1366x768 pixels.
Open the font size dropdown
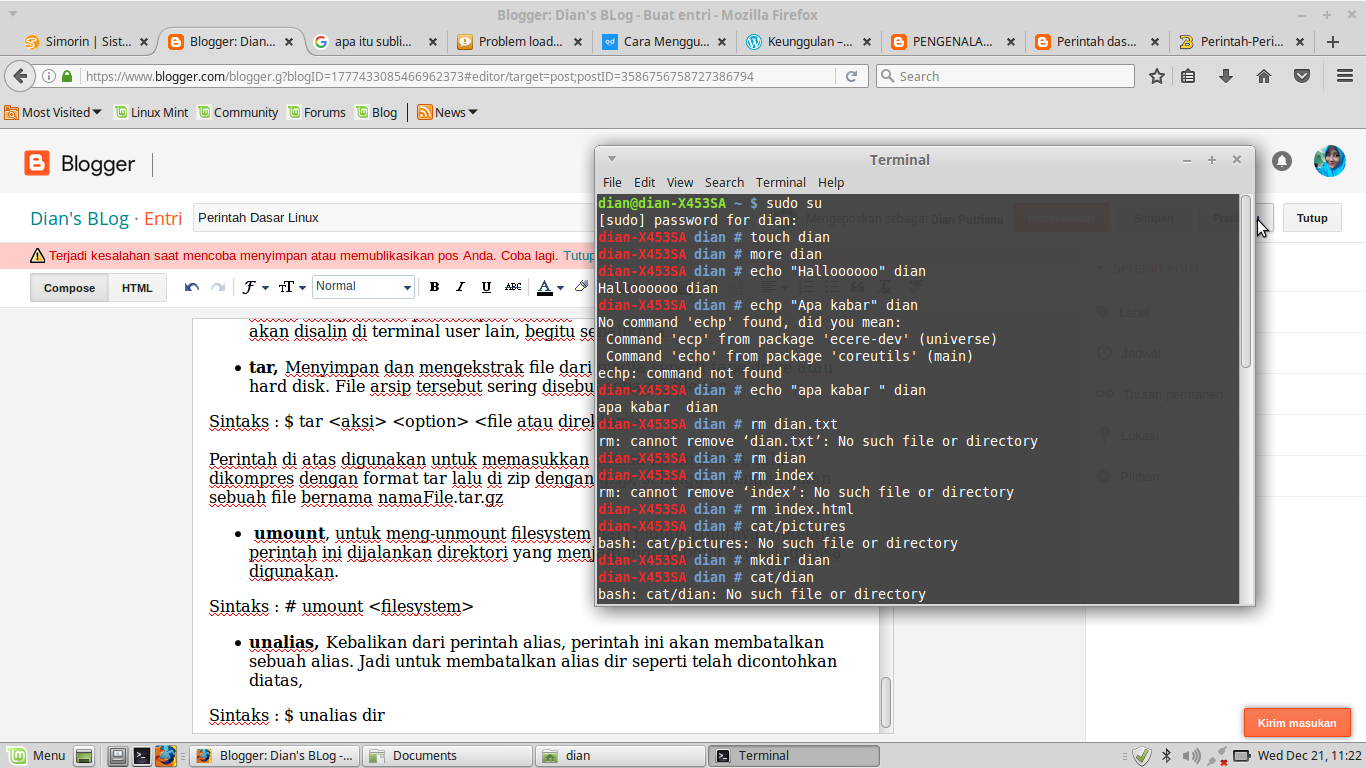pos(291,287)
